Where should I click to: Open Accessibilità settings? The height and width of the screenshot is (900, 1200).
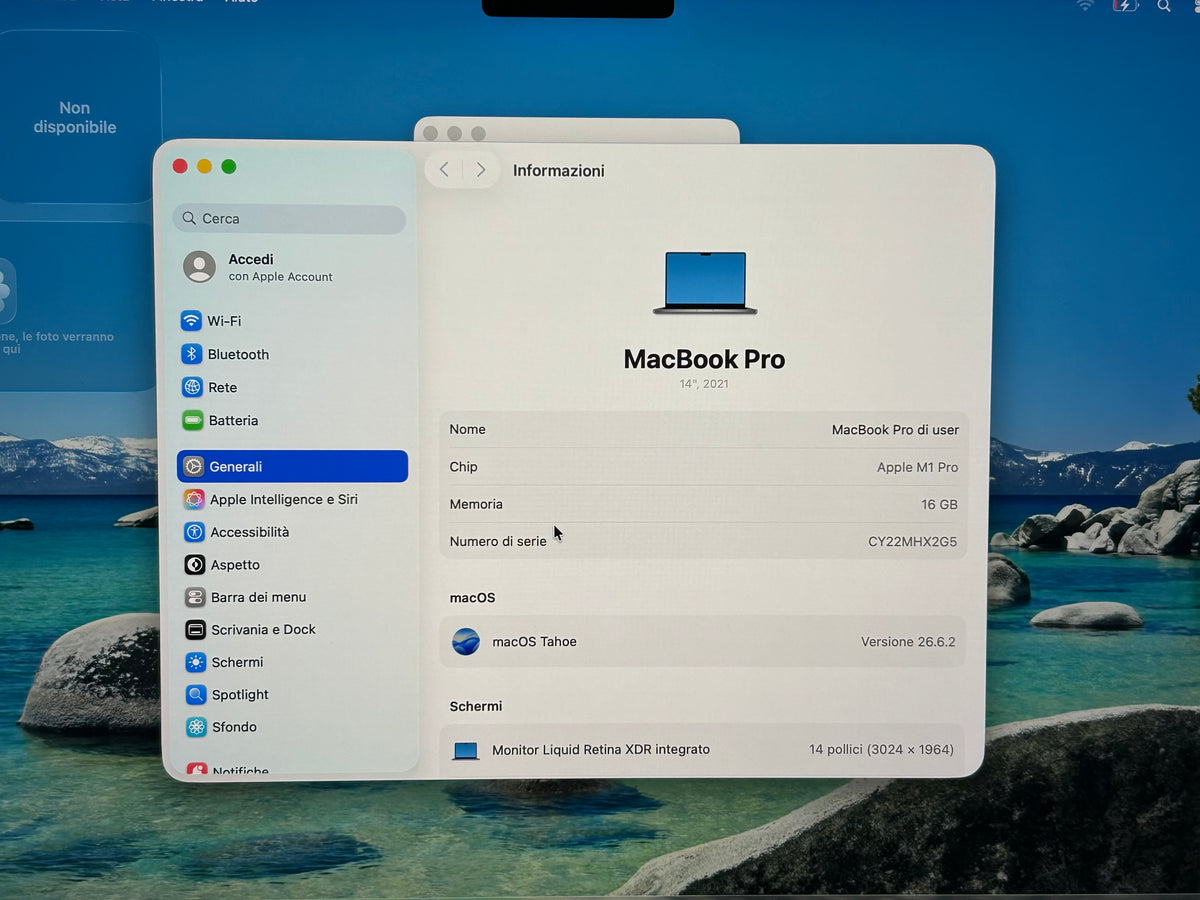(x=292, y=532)
